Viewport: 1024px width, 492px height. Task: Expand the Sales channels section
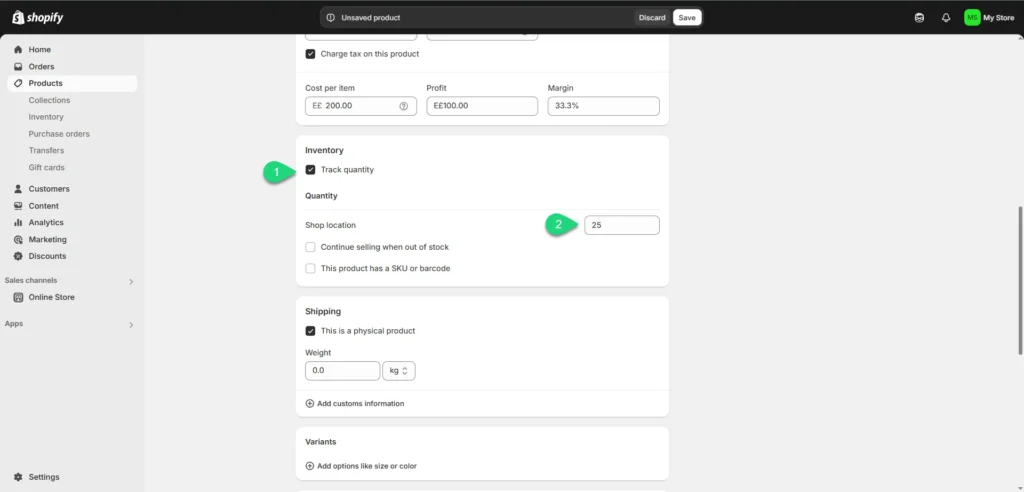coord(131,281)
